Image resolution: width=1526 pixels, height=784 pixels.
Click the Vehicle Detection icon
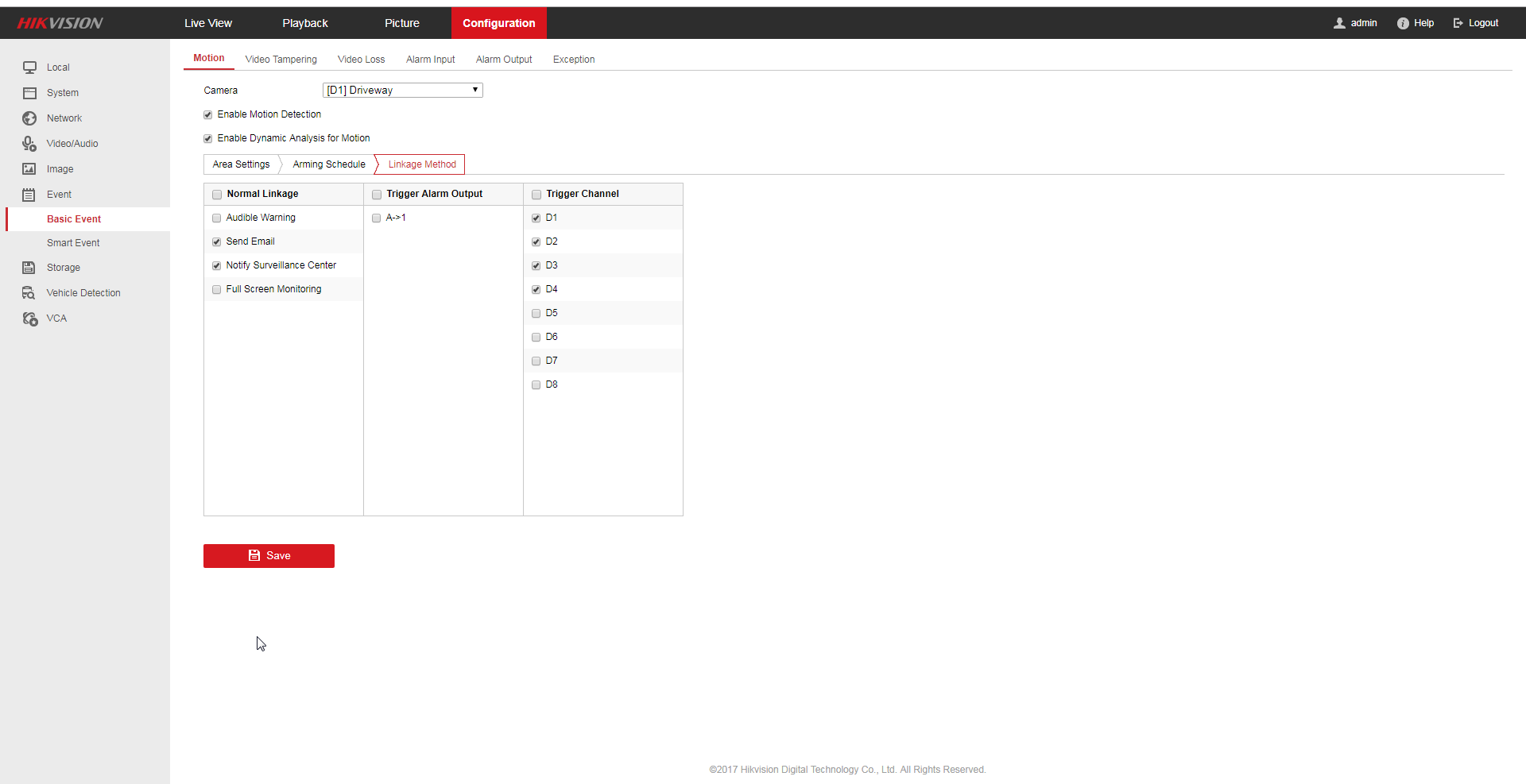[x=29, y=293]
